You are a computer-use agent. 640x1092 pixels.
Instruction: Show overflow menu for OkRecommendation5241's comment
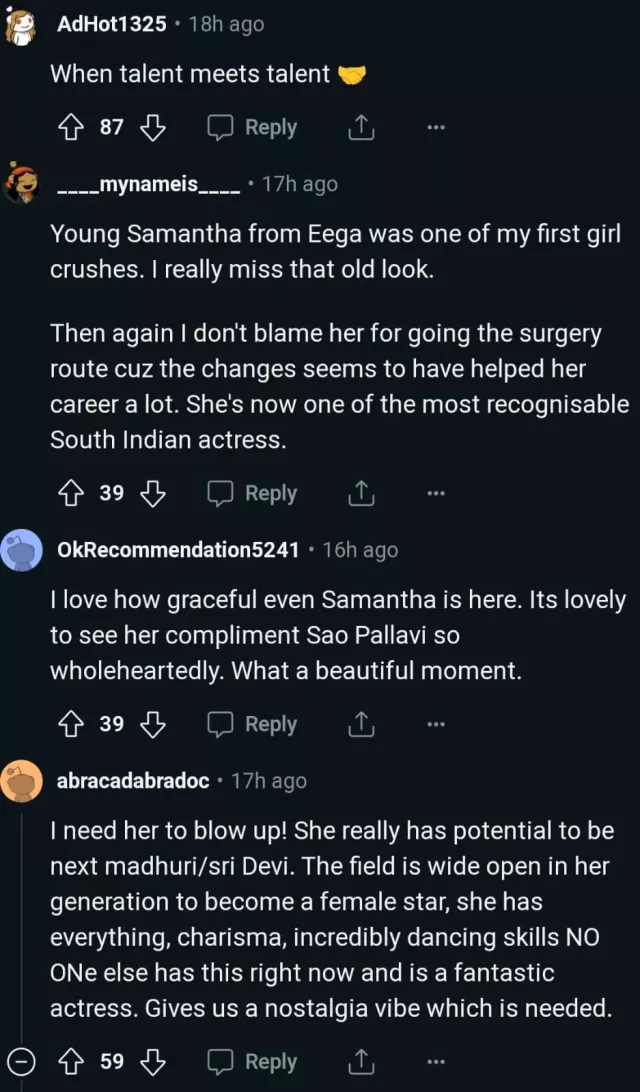435,724
